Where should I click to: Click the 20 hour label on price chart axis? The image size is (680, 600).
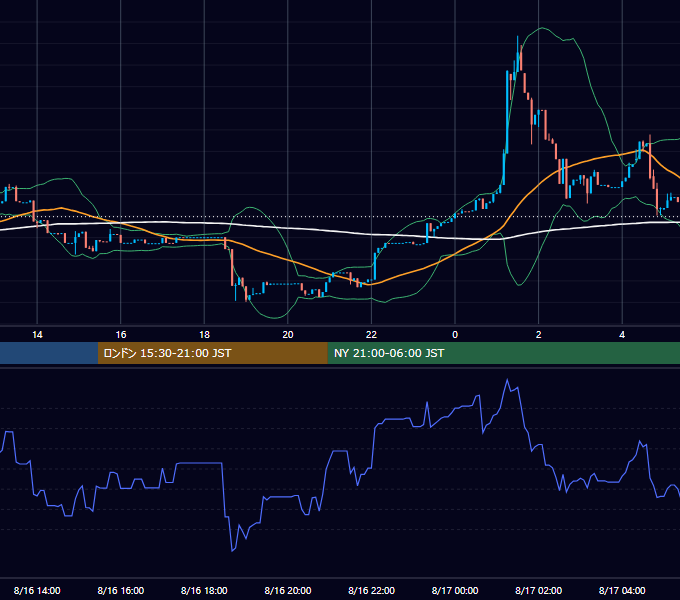[288, 335]
